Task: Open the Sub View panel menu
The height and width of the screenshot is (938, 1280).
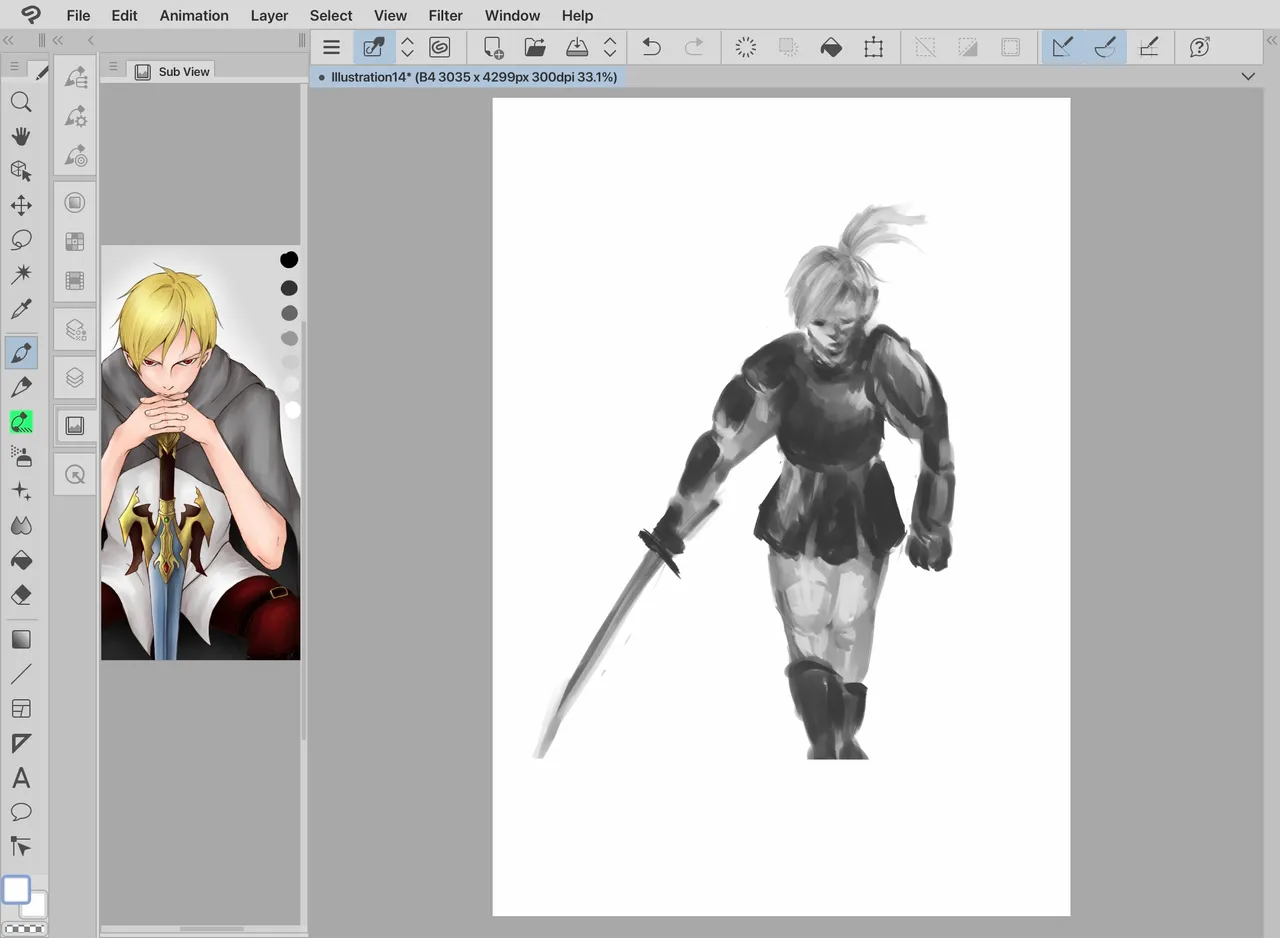Action: click(x=113, y=68)
